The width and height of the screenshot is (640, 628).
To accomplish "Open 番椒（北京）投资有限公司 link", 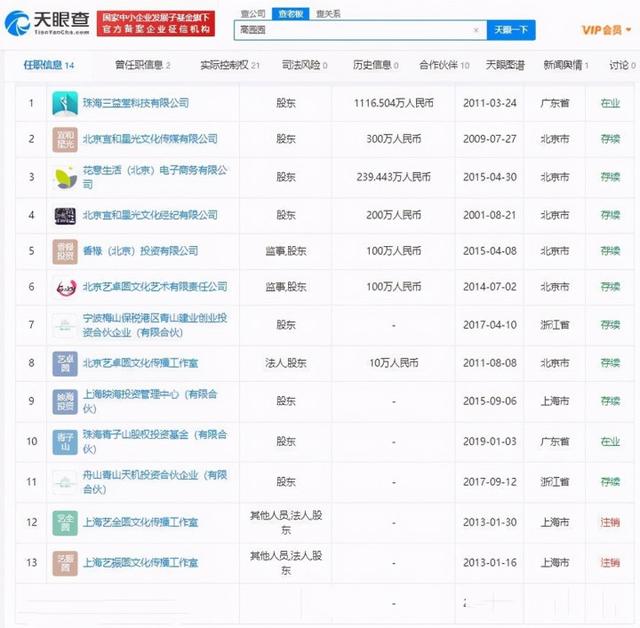I will pyautogui.click(x=140, y=251).
